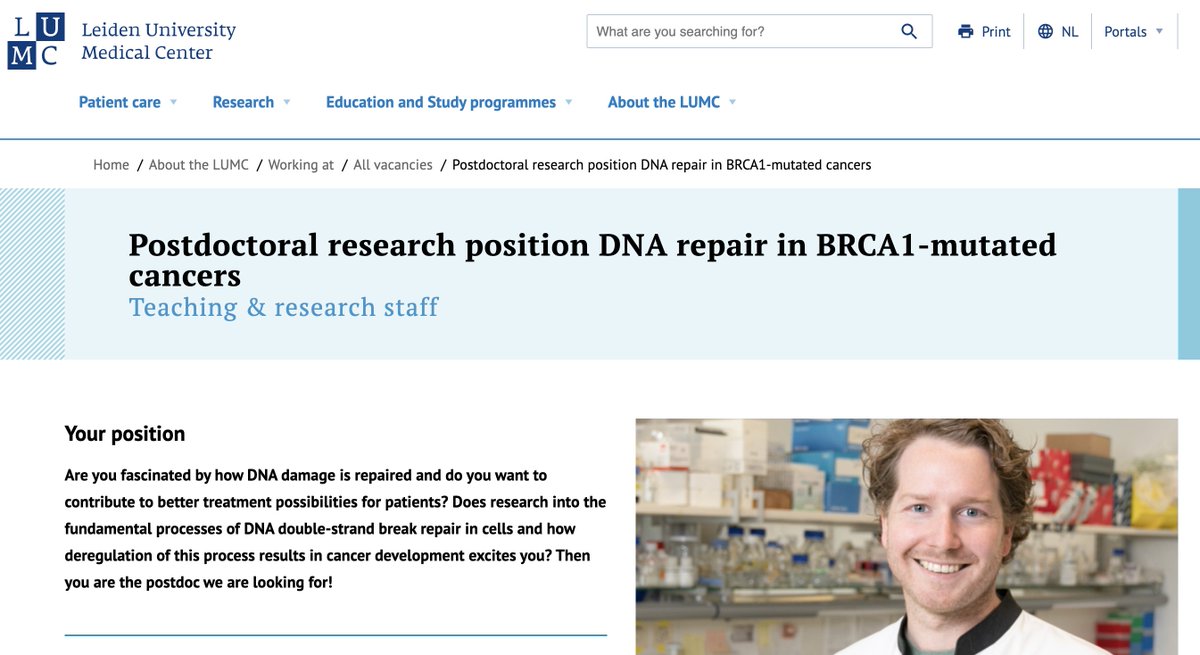Focus the 'What are you searching for?' field

(759, 31)
